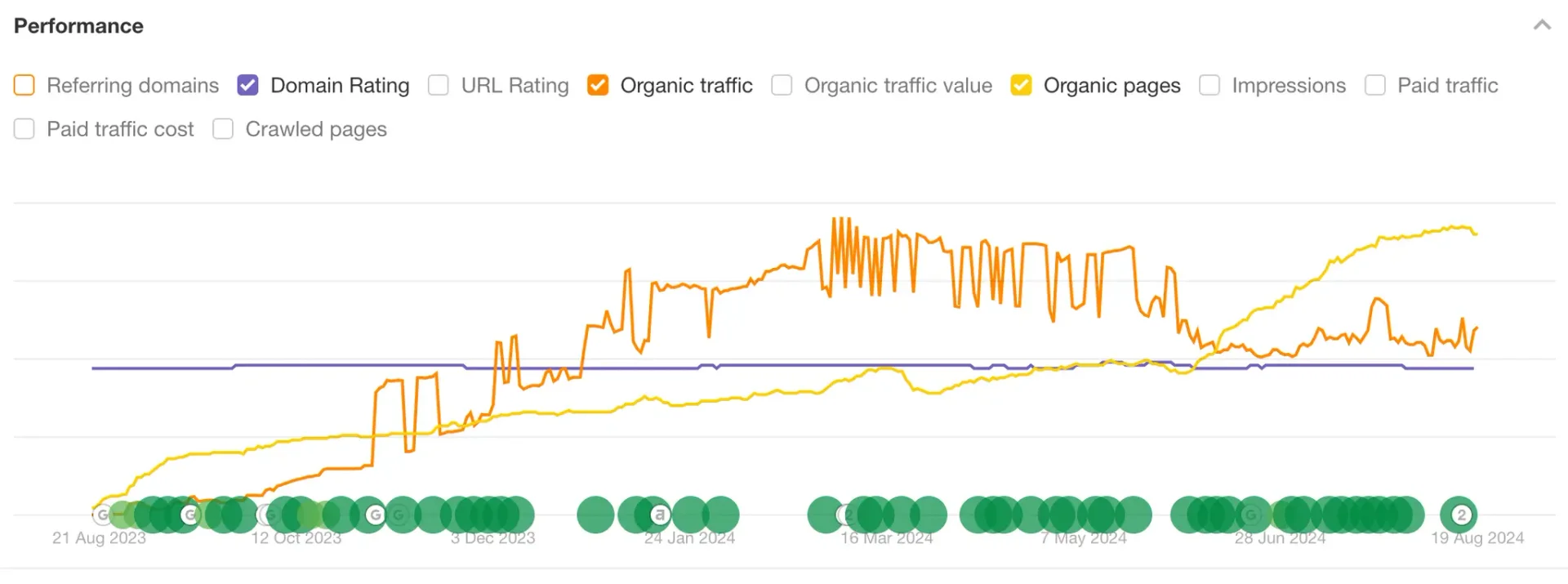Tick the URL Rating checkbox
This screenshot has height=584, width=1568.
point(439,85)
